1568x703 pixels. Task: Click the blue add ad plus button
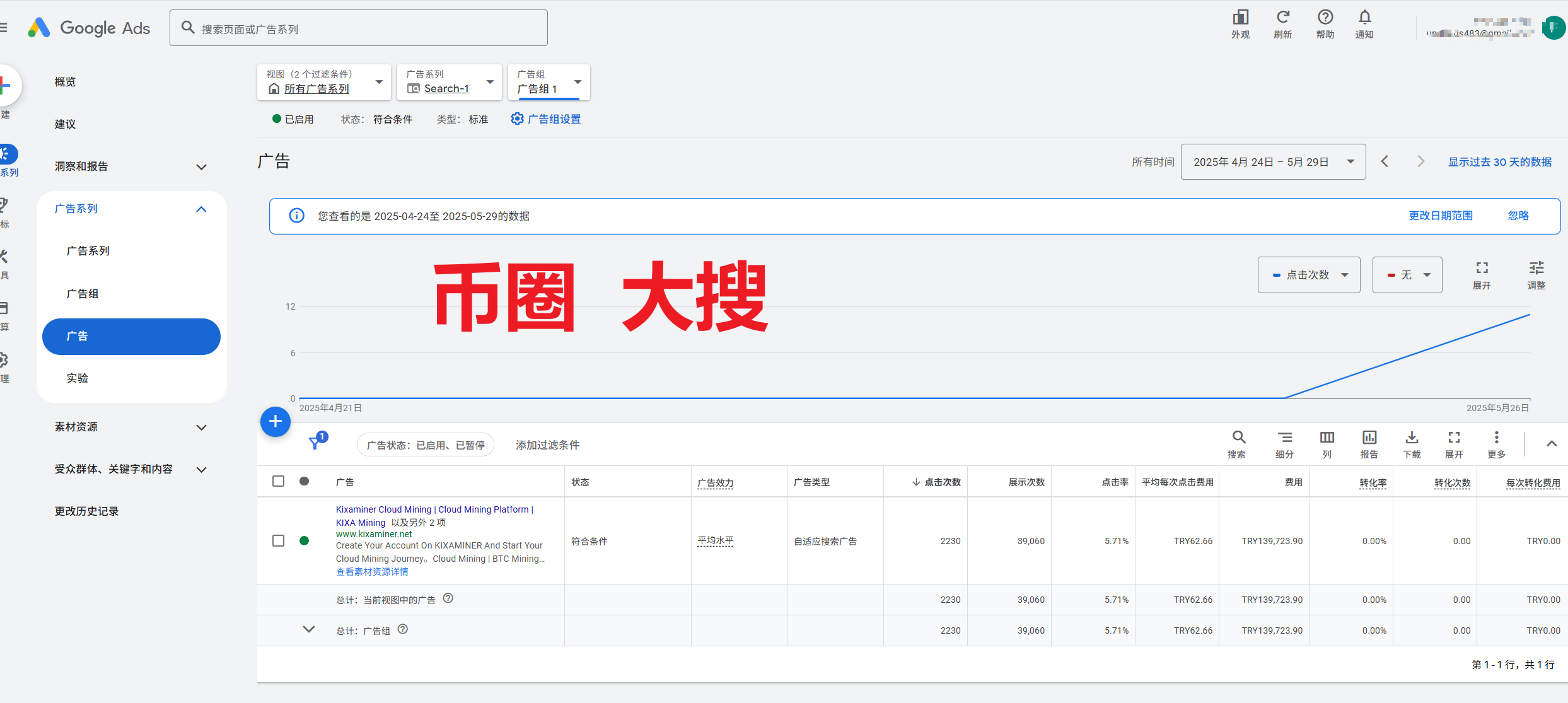pos(276,421)
